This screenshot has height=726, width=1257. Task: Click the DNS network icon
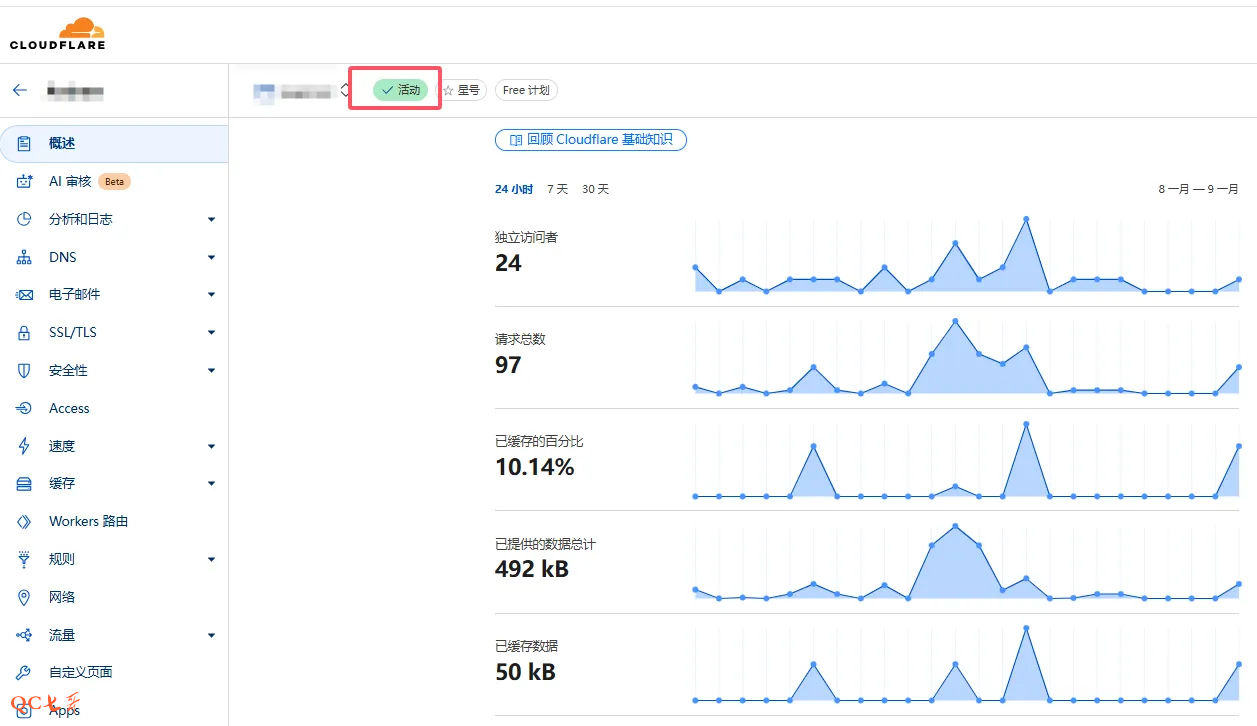click(25, 257)
